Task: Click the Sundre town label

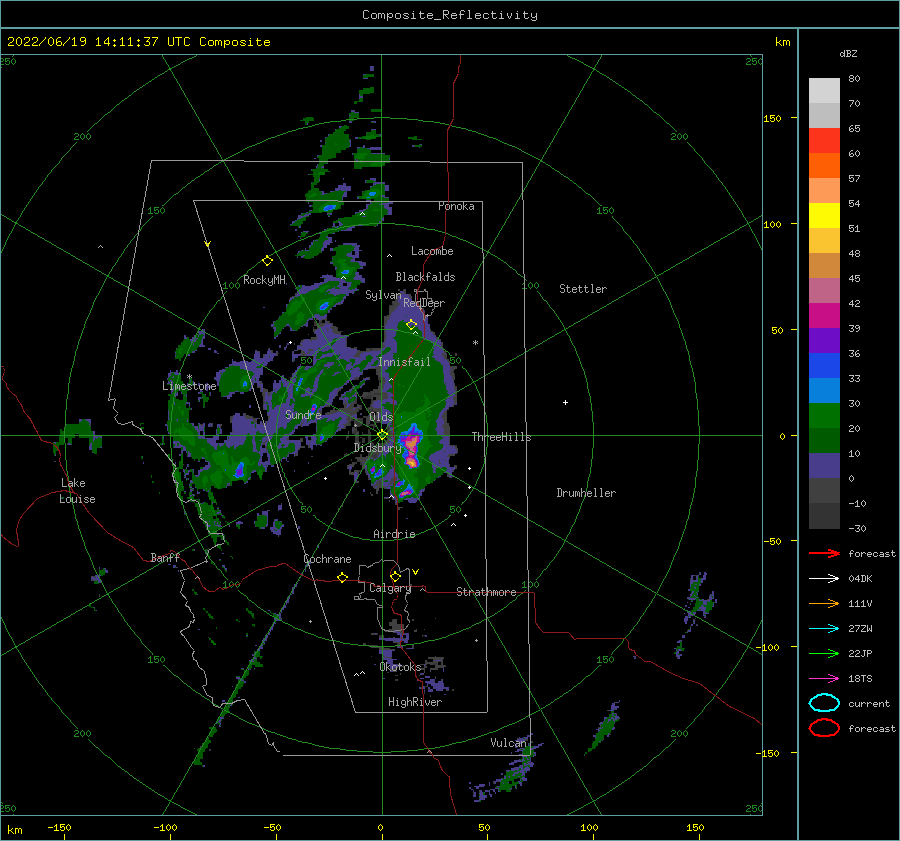Action: point(303,414)
